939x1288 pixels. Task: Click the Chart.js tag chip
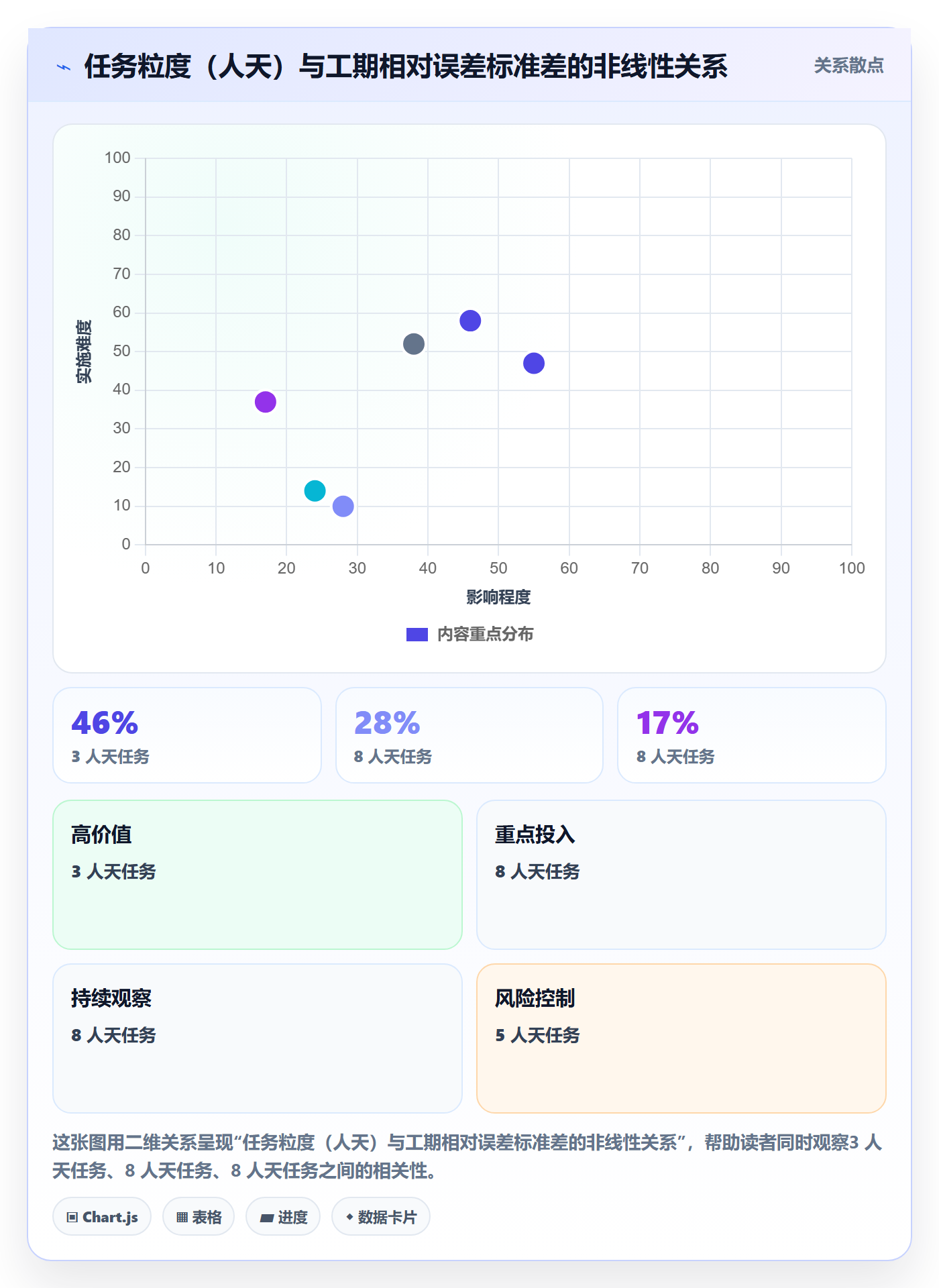pos(102,1217)
